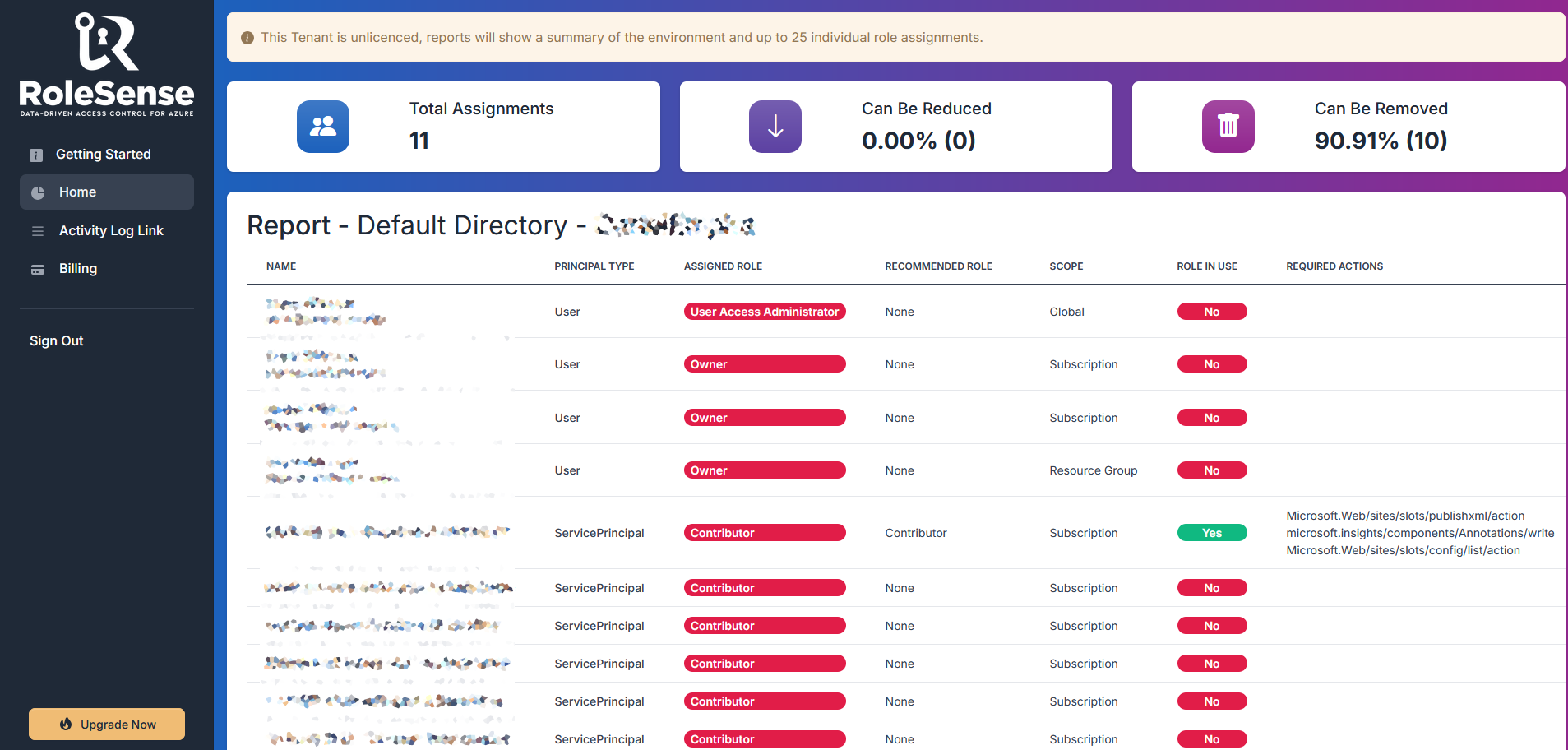Viewport: 1568px width, 750px height.
Task: Click the Can Be Removed card title
Action: 1381,109
